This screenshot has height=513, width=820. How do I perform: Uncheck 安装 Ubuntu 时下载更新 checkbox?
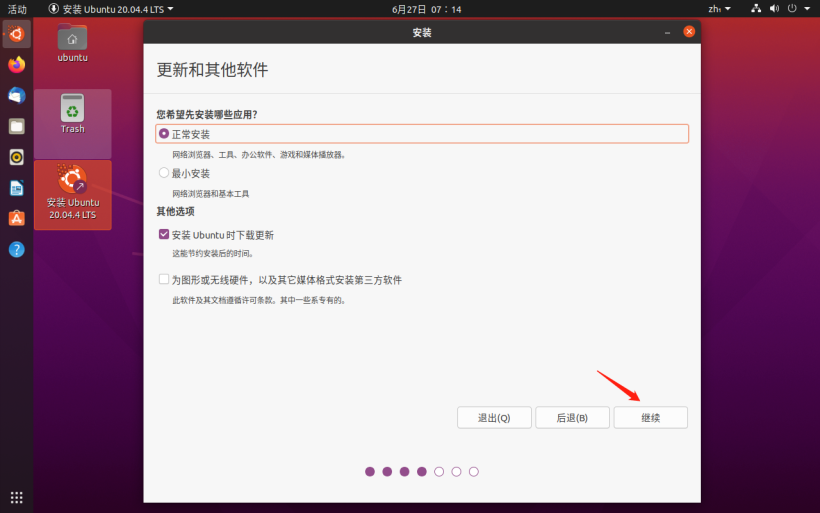point(164,235)
